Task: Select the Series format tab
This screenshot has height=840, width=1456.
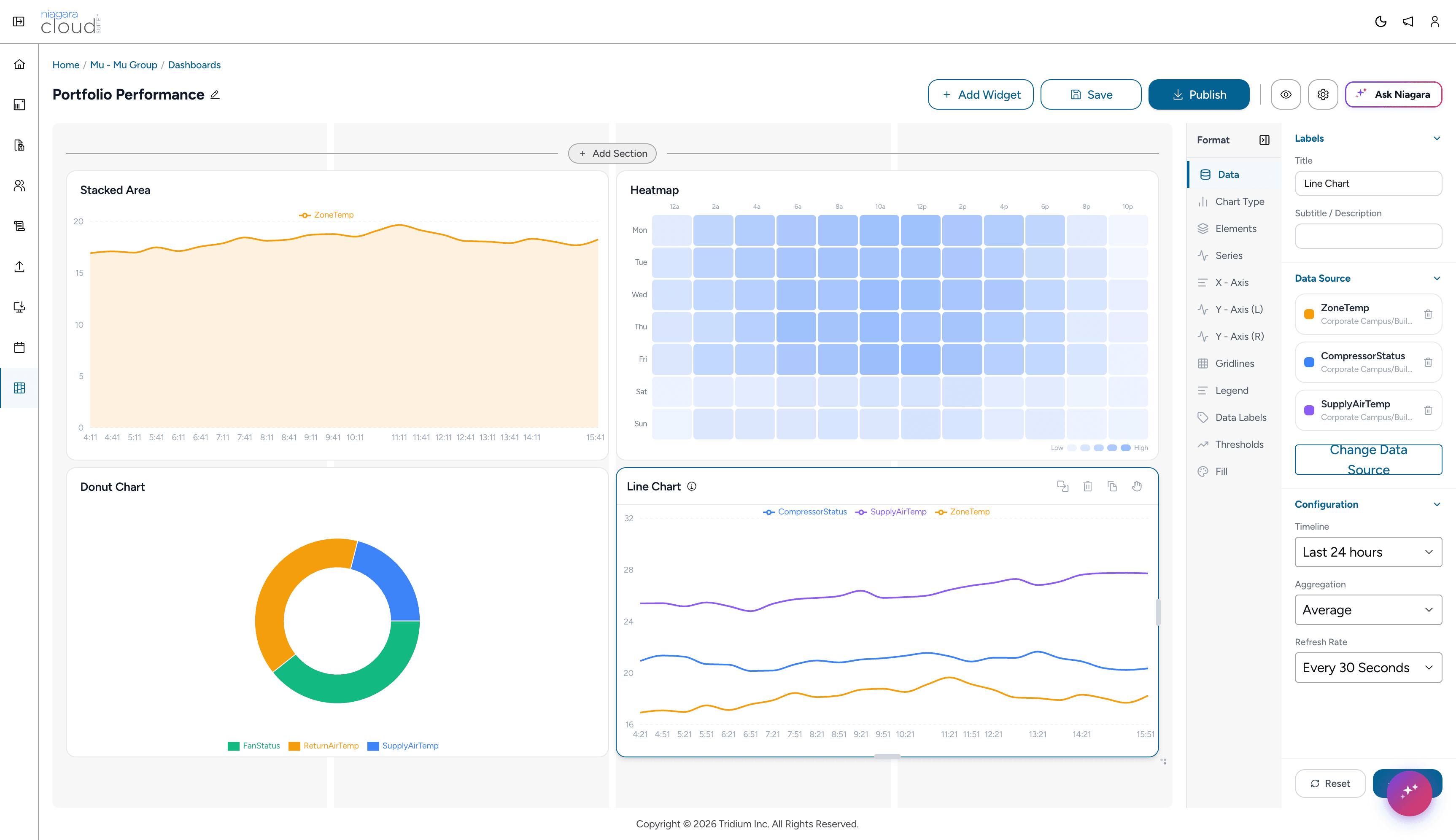Action: 1233,256
